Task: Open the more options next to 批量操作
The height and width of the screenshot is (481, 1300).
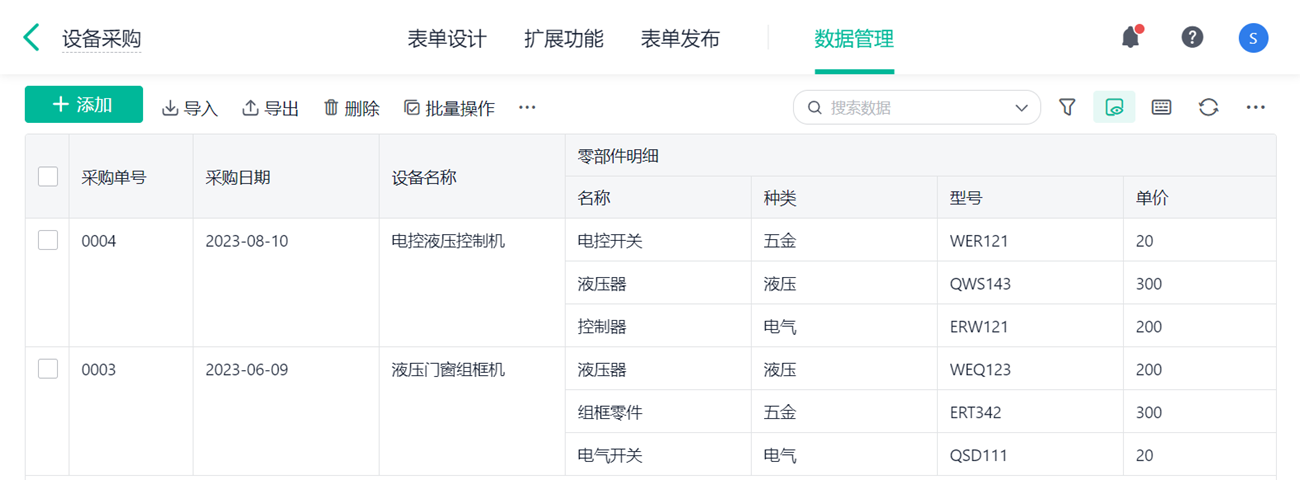Action: pos(527,108)
